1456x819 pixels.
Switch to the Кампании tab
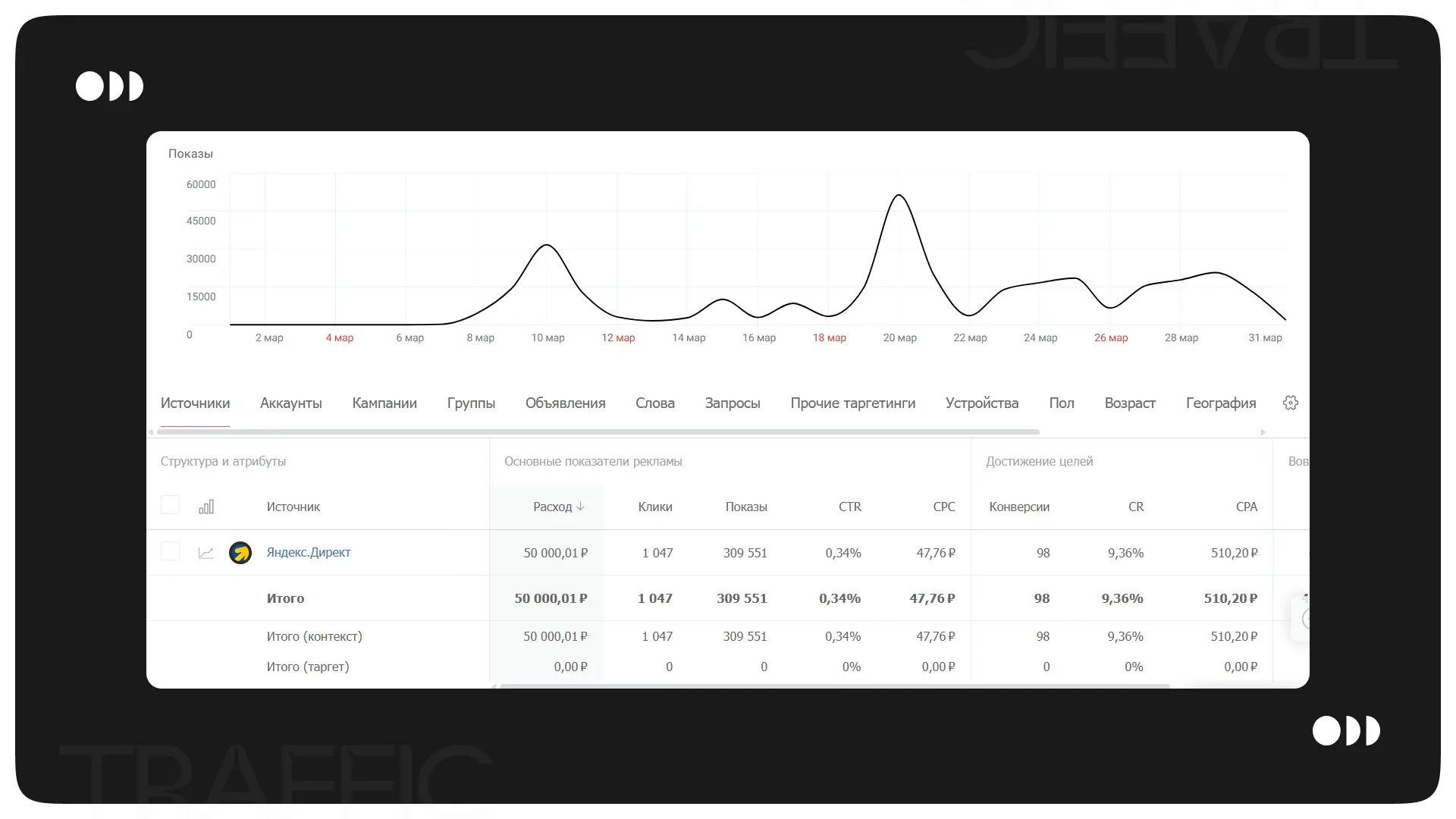point(384,403)
